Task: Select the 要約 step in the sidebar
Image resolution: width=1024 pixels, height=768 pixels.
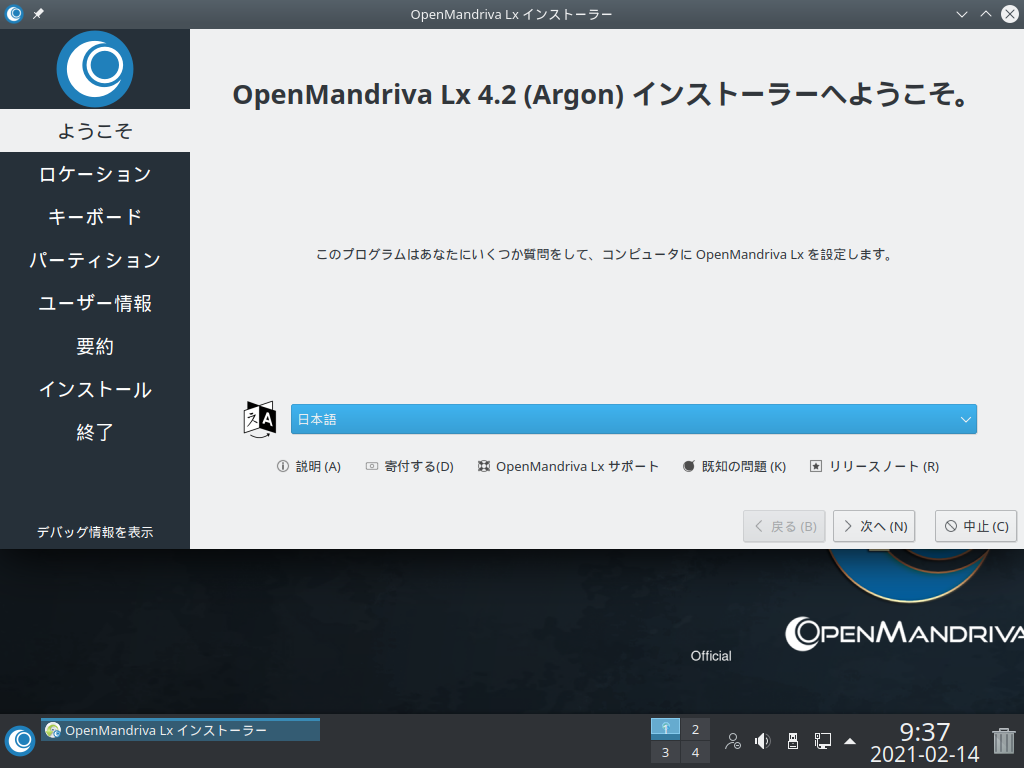Action: pyautogui.click(x=95, y=346)
